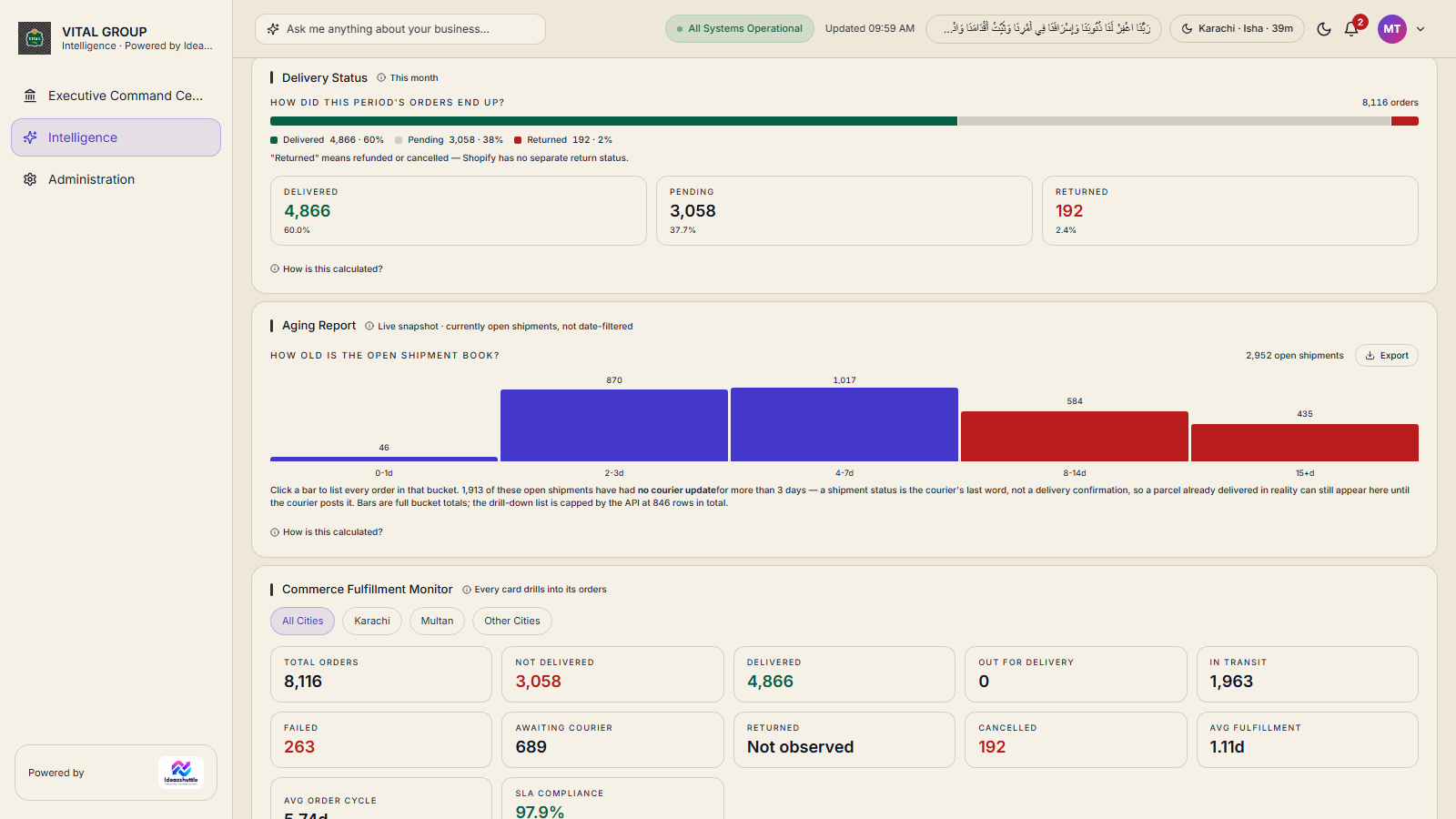Open the Avg Order Cycle card
This screenshot has width=1456, height=819.
tap(381, 798)
